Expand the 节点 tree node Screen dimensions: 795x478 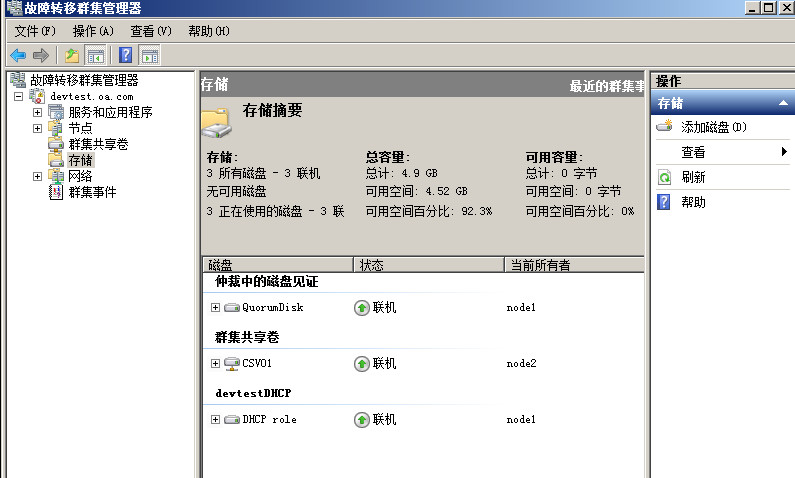point(37,128)
